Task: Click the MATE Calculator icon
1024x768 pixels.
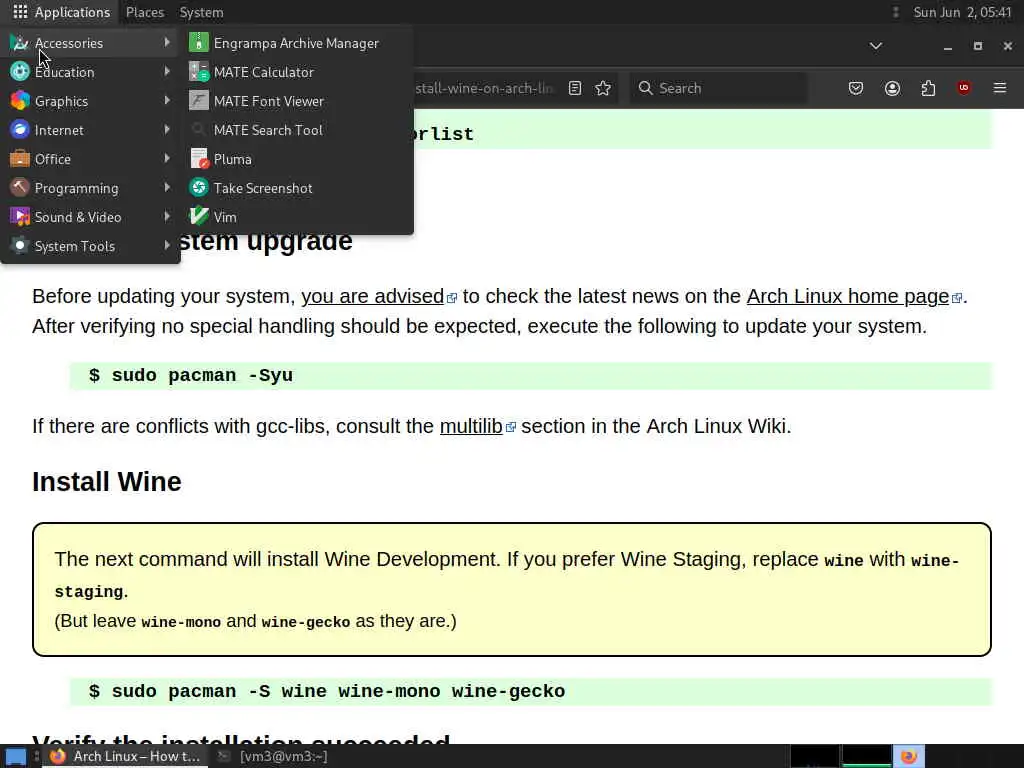Action: 199,72
